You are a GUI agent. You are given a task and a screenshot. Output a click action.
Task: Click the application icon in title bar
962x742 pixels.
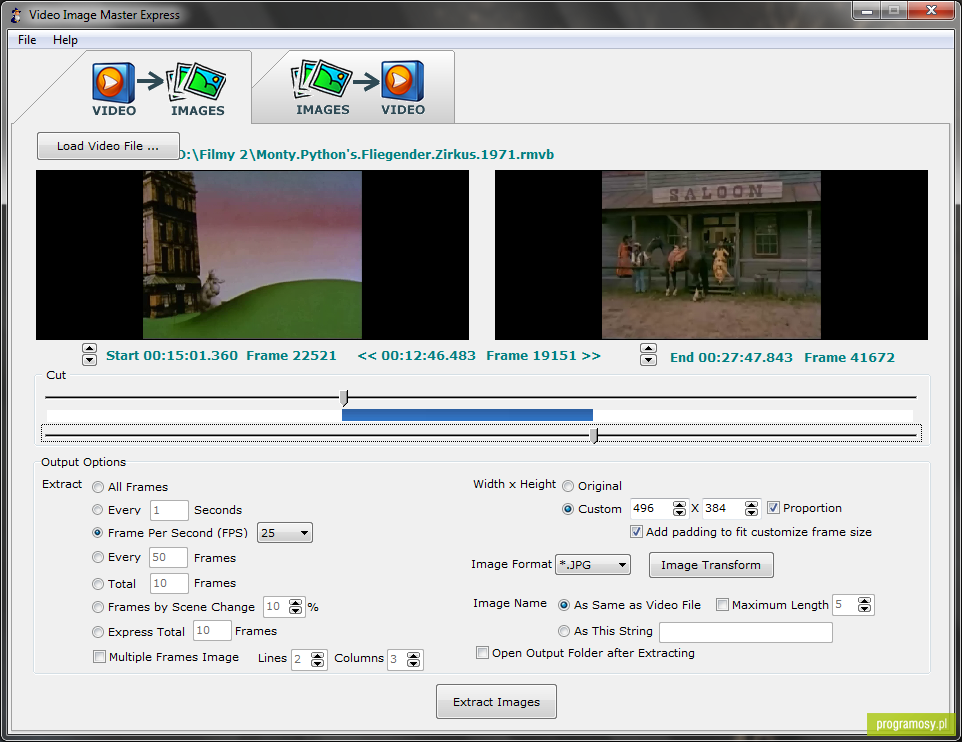point(17,15)
